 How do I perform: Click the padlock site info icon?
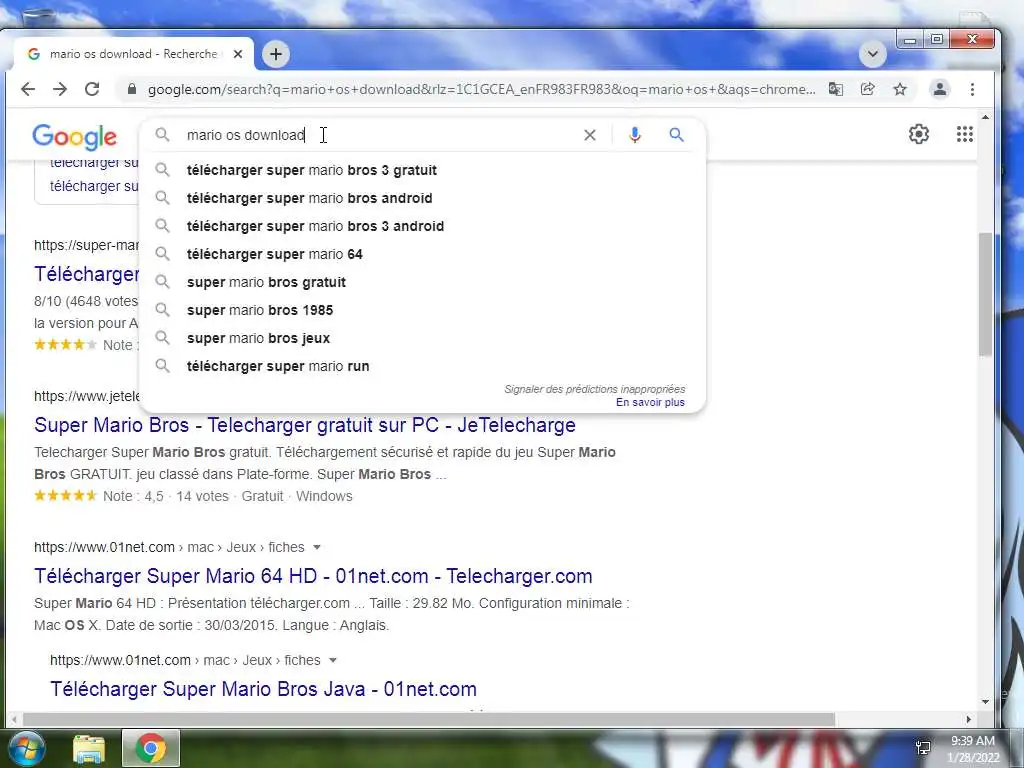click(x=132, y=89)
